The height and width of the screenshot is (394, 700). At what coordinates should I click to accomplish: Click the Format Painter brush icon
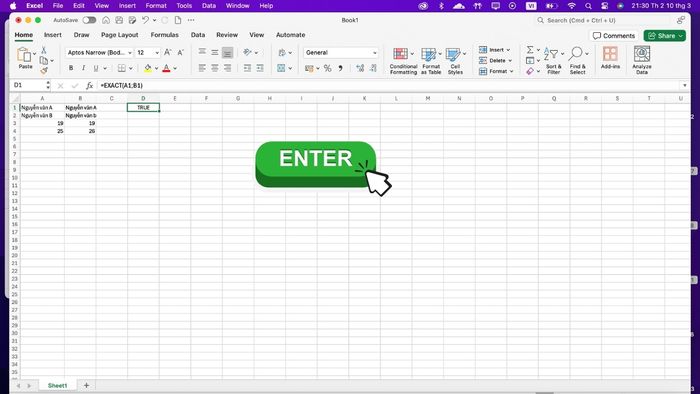[44, 71]
